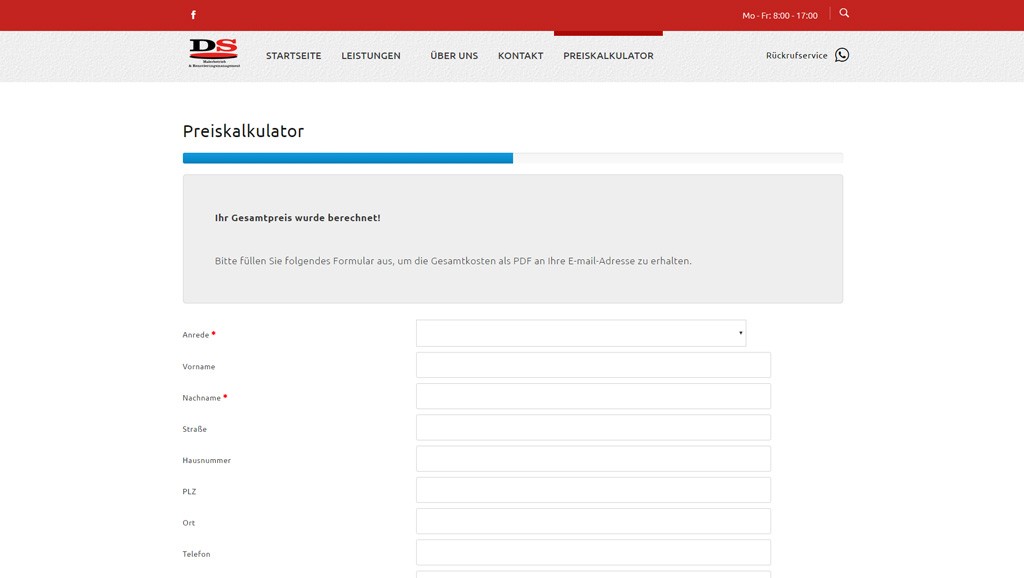The width and height of the screenshot is (1024, 578).
Task: Open the Kontakt page
Action: click(x=520, y=56)
